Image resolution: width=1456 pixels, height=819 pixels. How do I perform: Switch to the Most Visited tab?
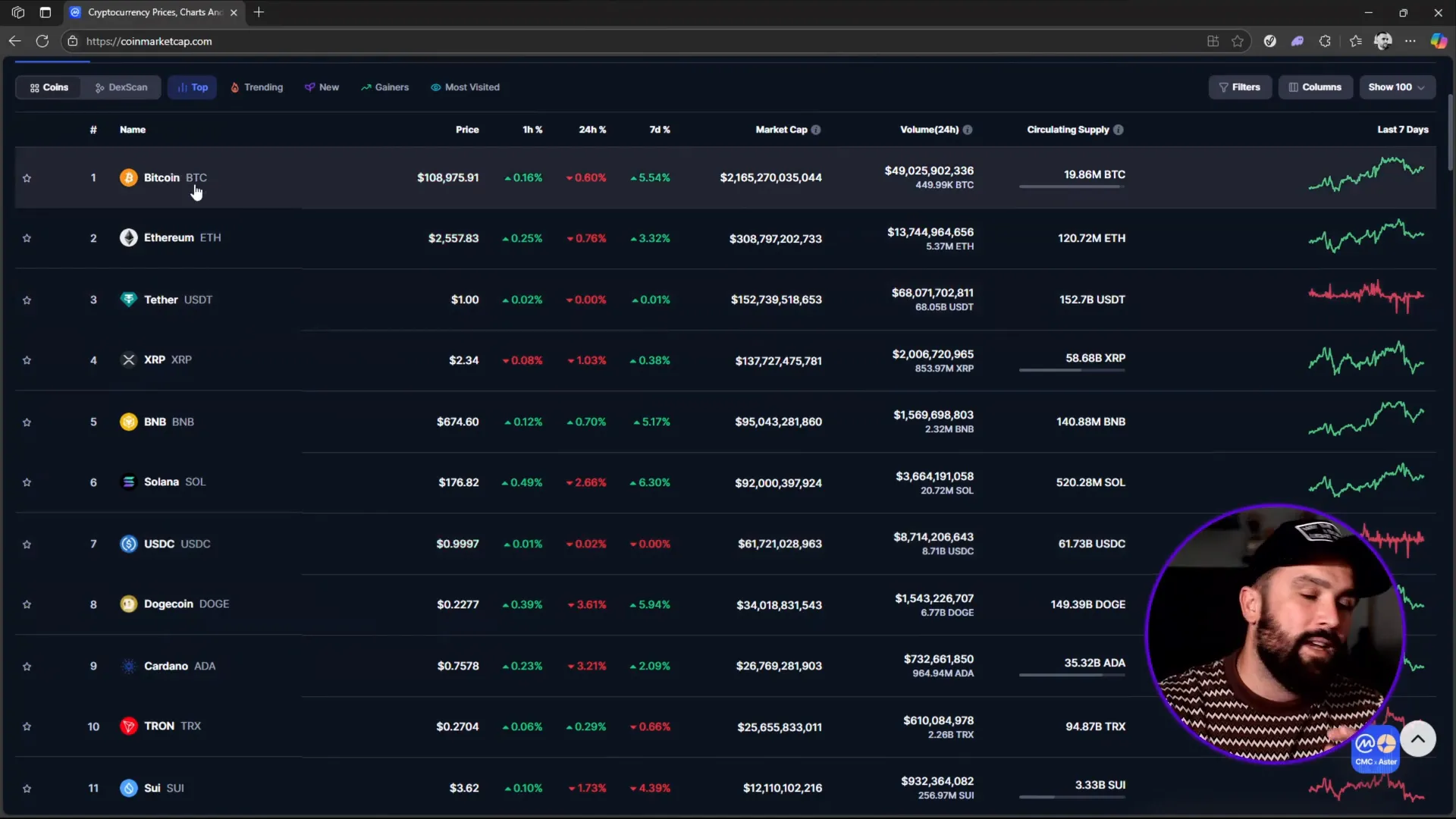click(466, 87)
